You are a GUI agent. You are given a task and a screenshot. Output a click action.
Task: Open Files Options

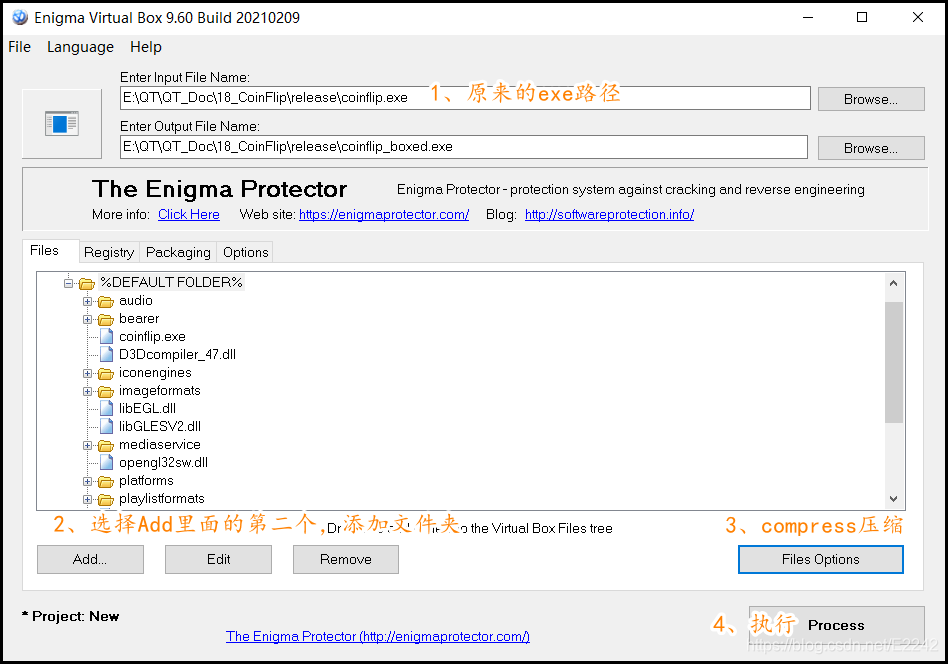820,559
